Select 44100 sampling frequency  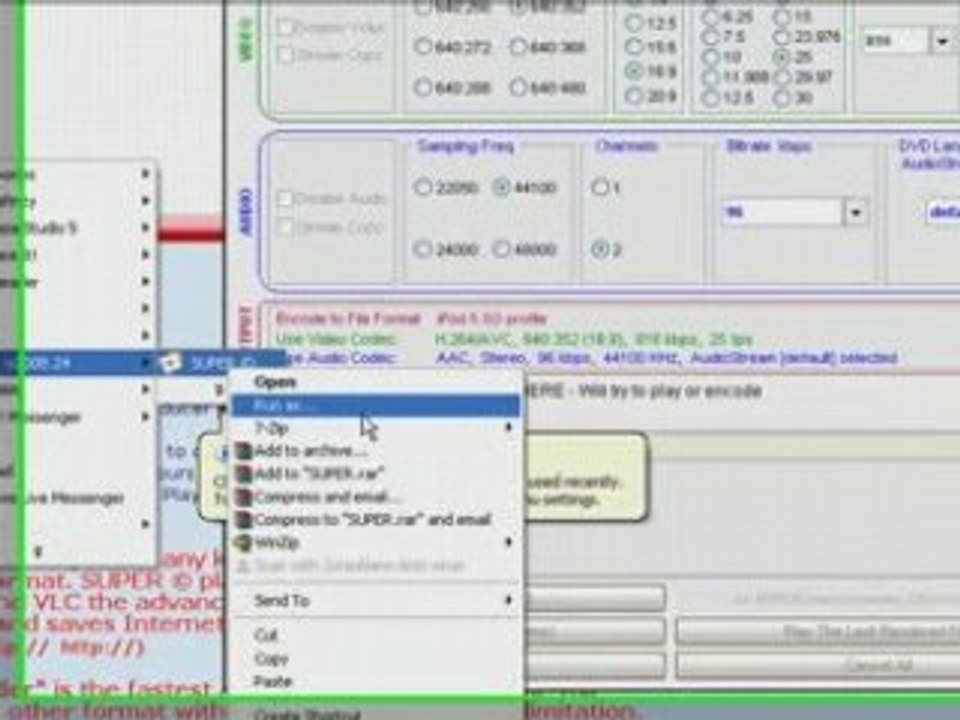(501, 187)
